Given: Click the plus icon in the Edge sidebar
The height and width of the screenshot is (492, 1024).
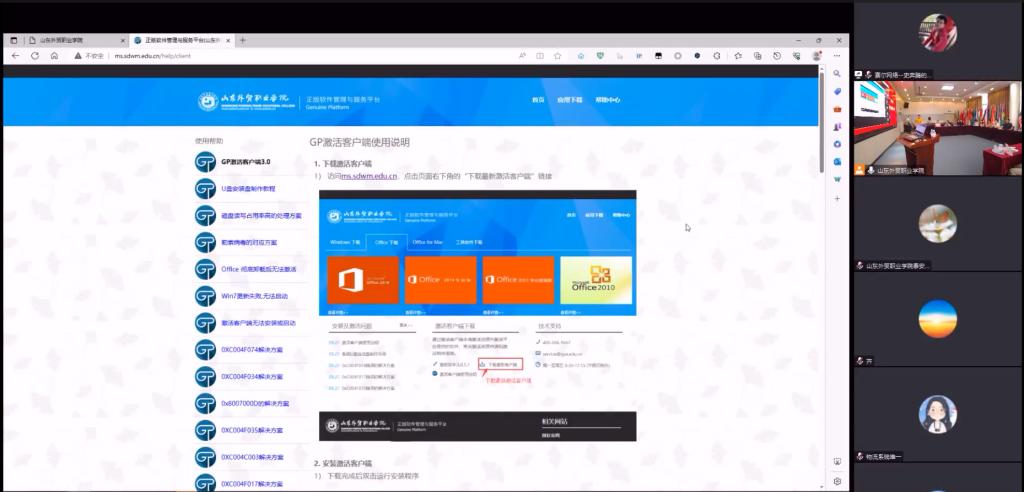Looking at the screenshot, I should click(837, 198).
